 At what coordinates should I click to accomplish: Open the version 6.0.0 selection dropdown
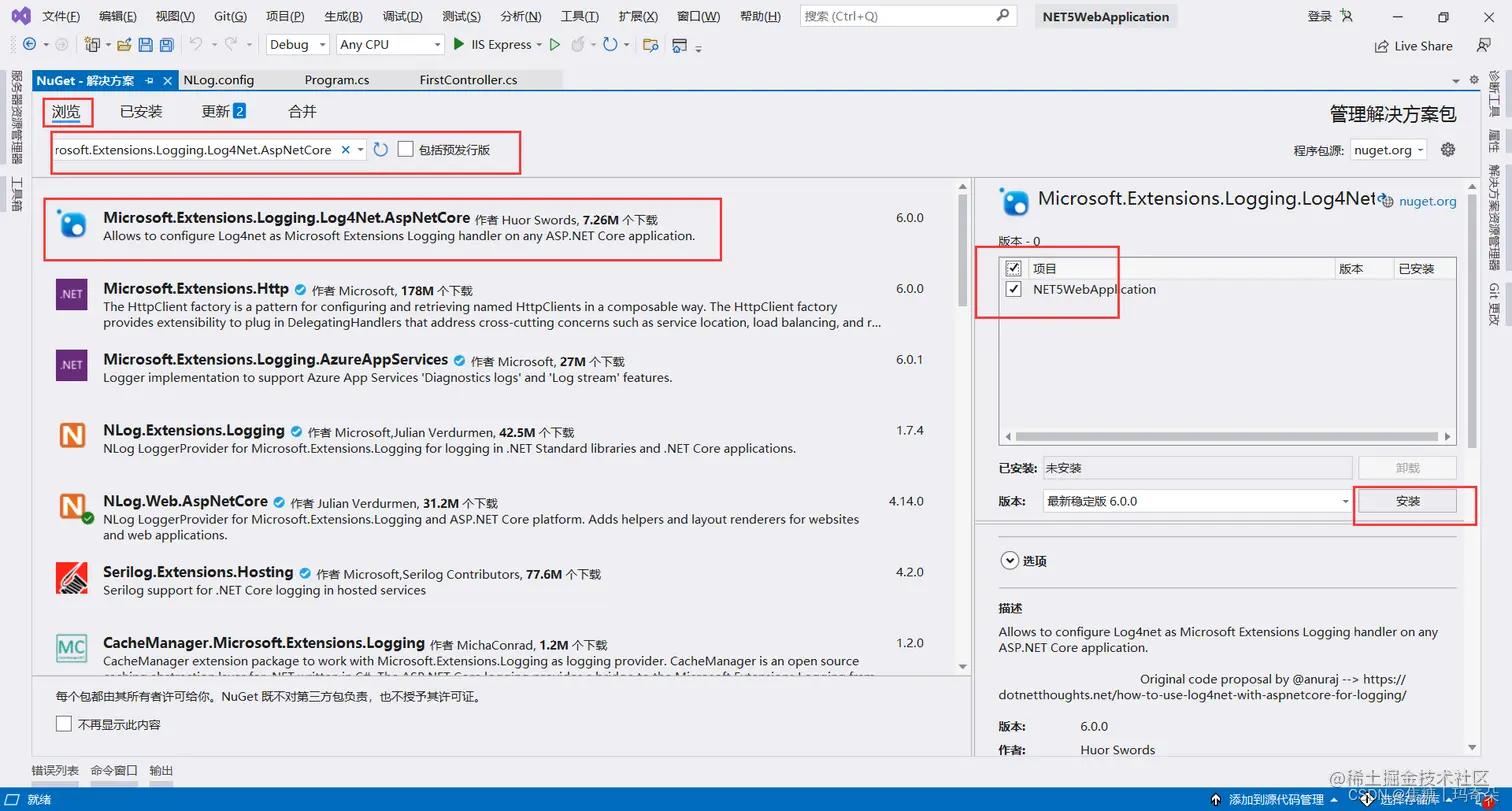tap(1196, 501)
